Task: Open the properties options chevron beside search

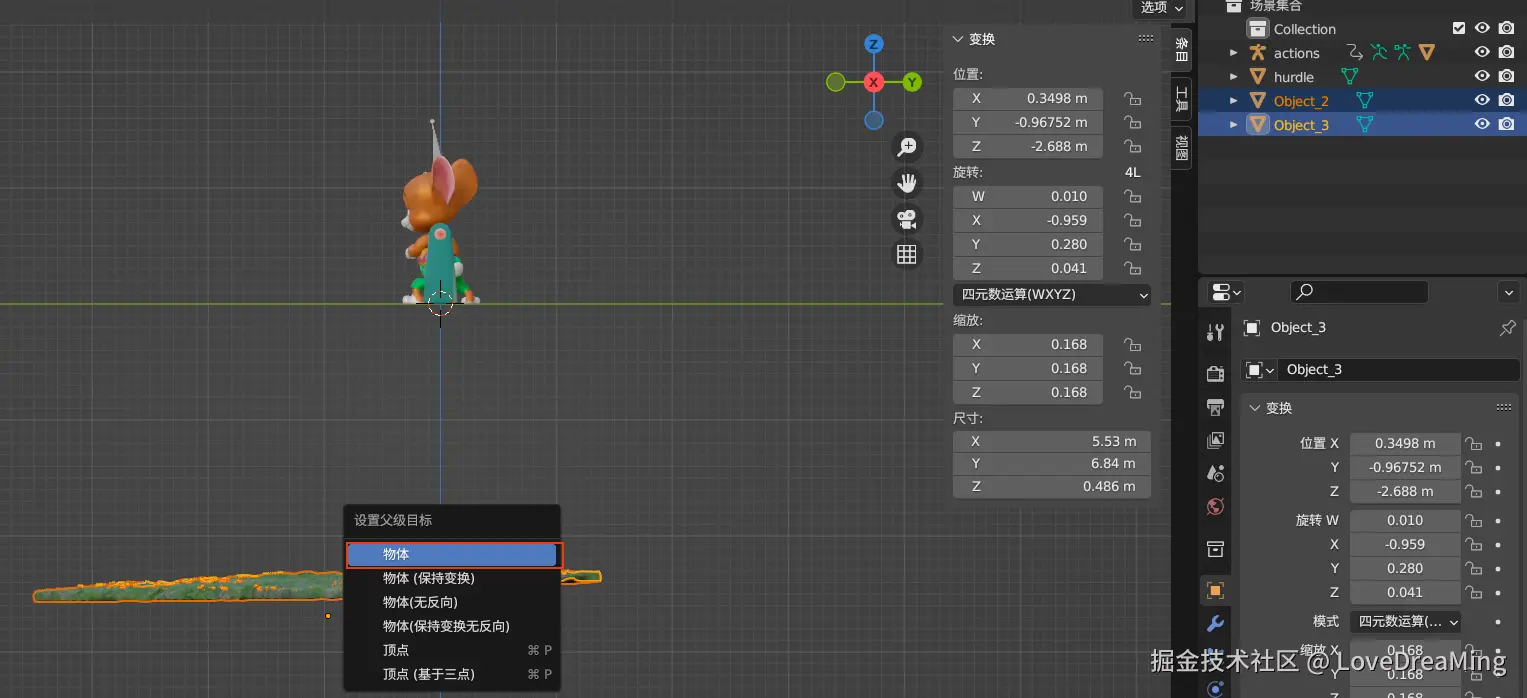Action: [1509, 292]
